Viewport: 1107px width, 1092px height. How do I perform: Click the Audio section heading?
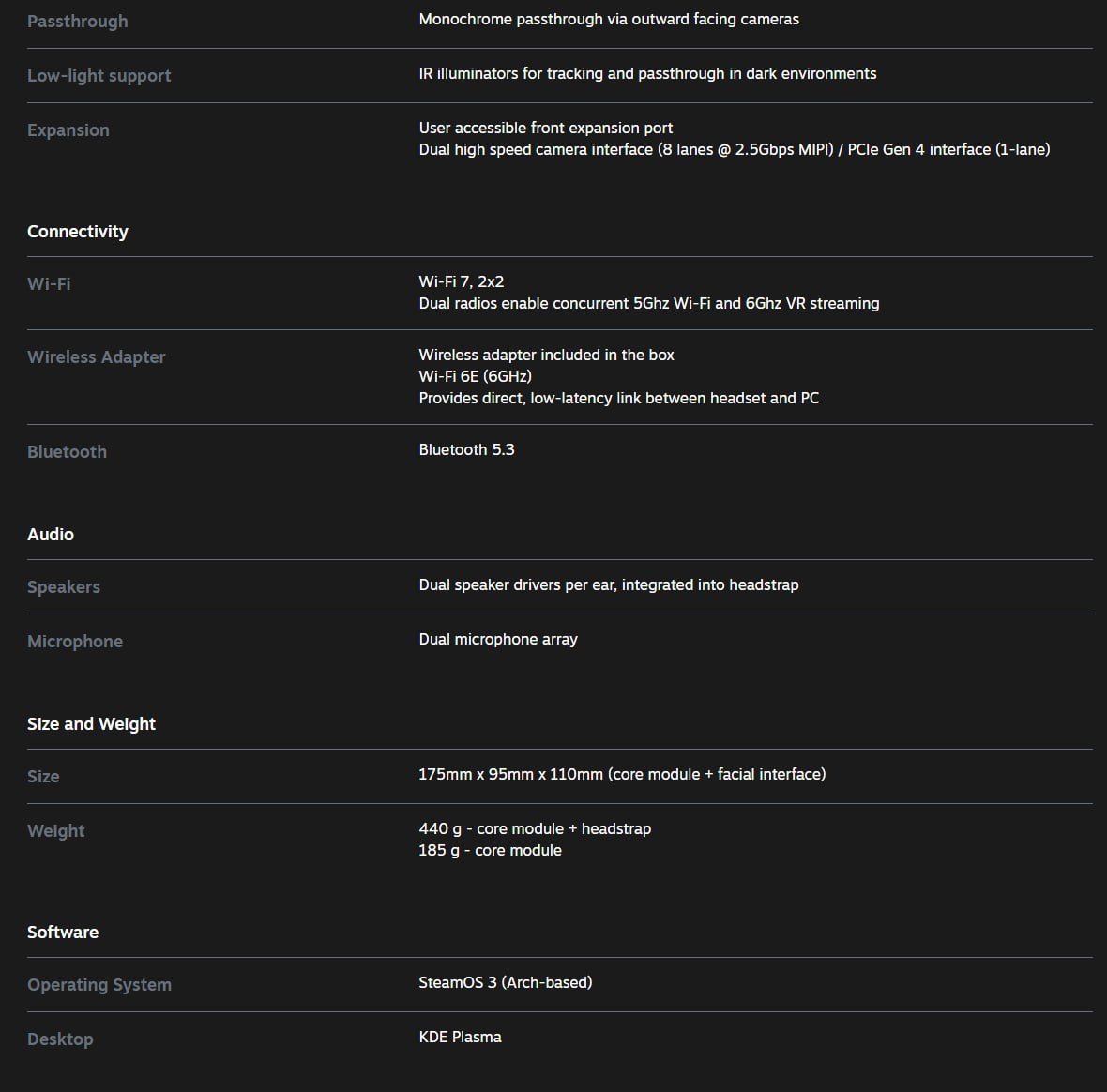point(50,534)
